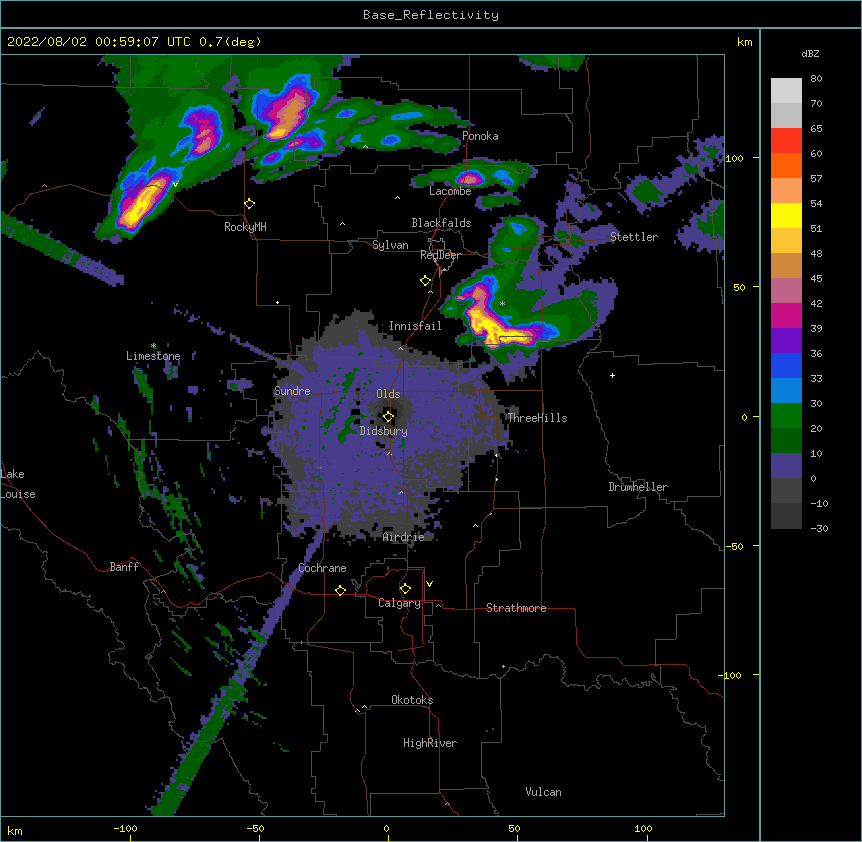
Task: Click the Olds town label
Action: (388, 394)
